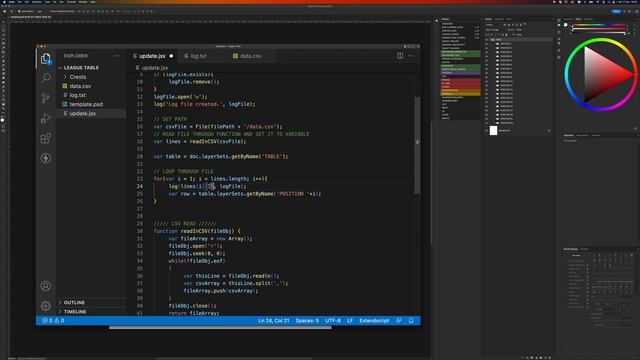Open the Run and Debug view in the activity bar
This screenshot has width=640, height=360.
pyautogui.click(x=46, y=118)
